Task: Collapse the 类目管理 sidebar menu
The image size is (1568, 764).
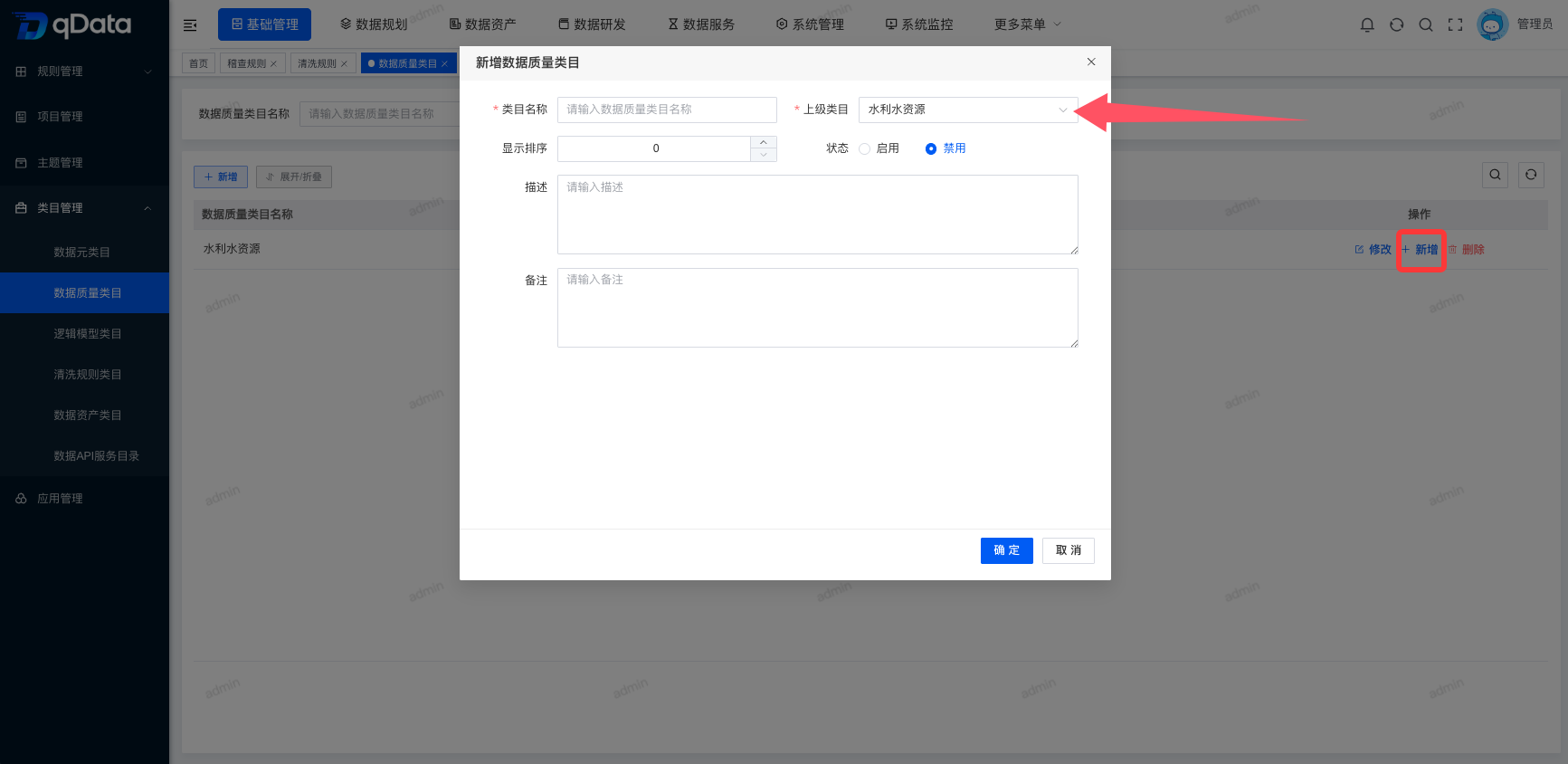Action: [x=84, y=208]
